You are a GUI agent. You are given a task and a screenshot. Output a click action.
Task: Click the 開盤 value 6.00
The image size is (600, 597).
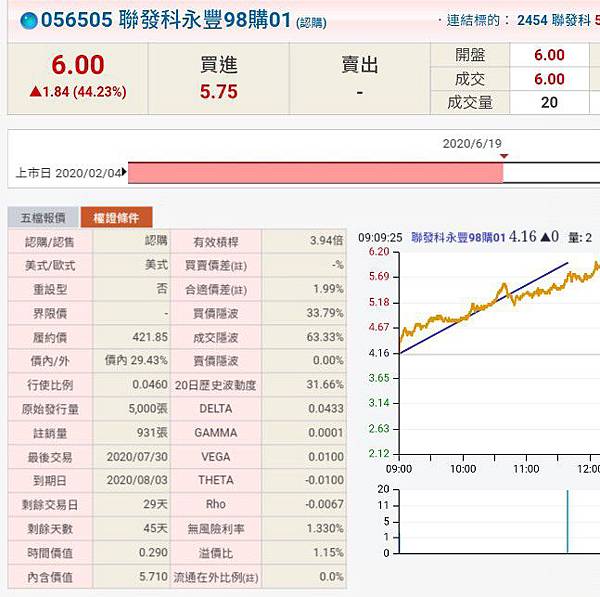(549, 55)
